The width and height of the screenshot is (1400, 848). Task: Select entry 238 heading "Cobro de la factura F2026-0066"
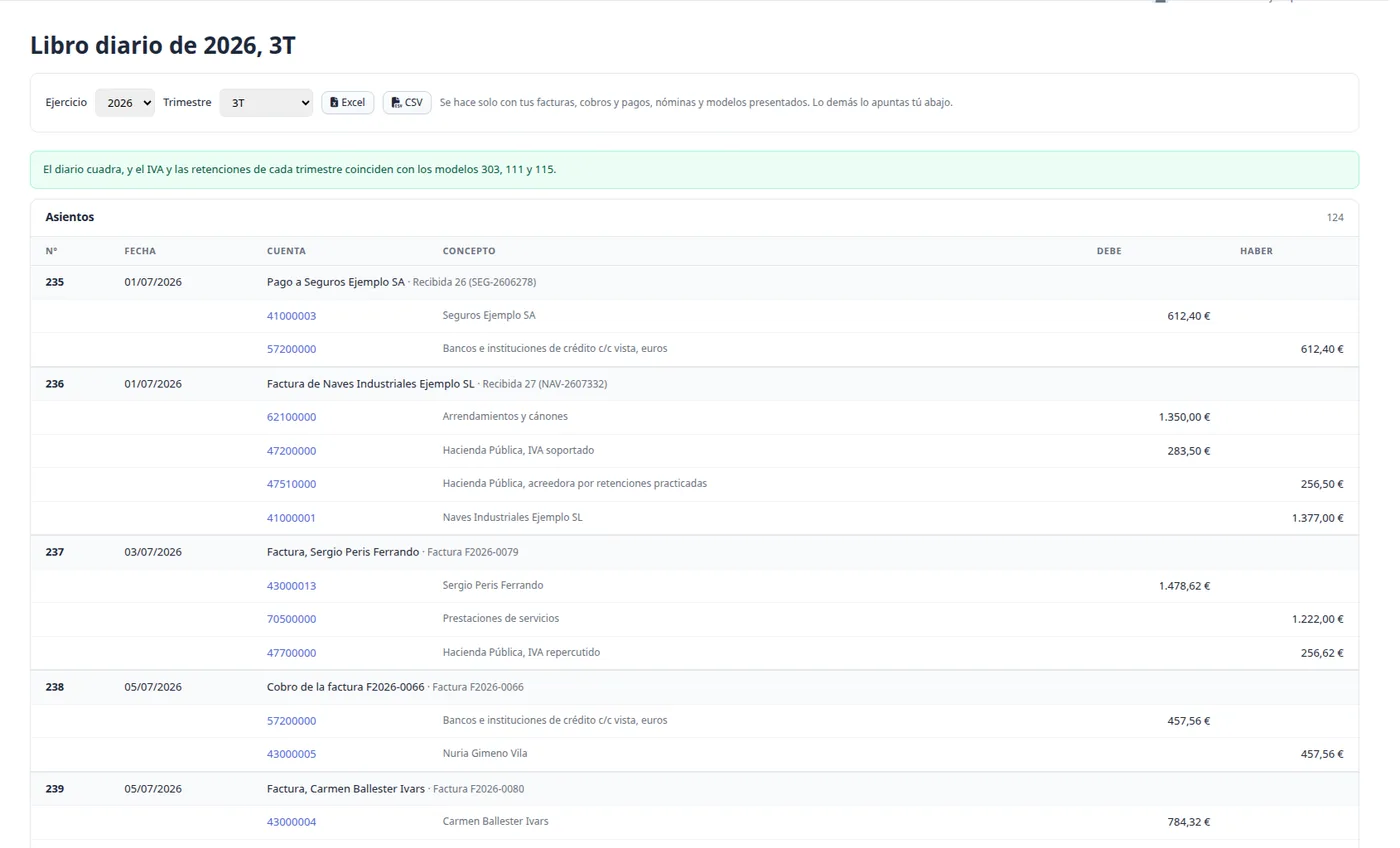coord(346,687)
